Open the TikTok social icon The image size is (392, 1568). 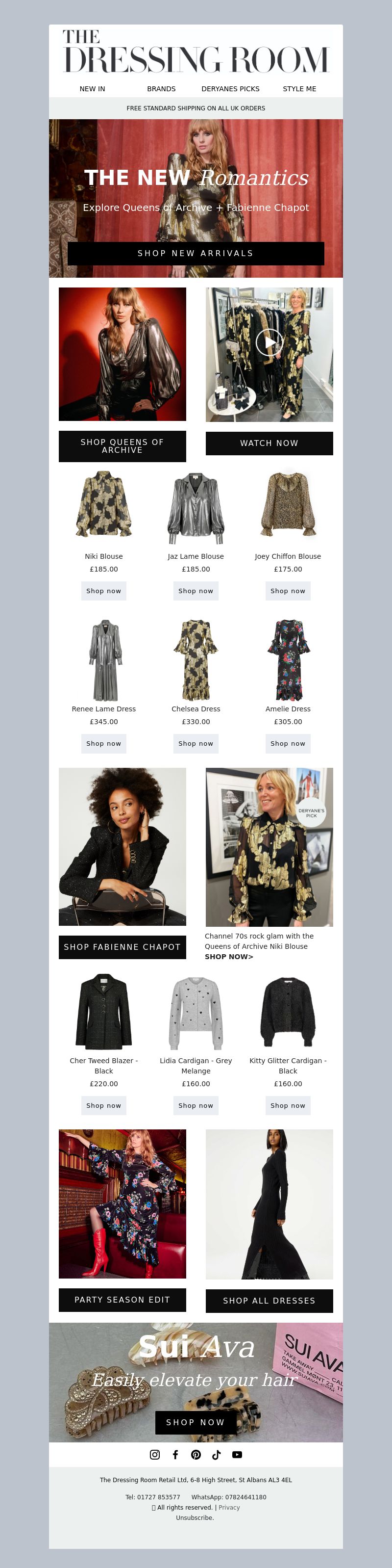click(217, 1454)
